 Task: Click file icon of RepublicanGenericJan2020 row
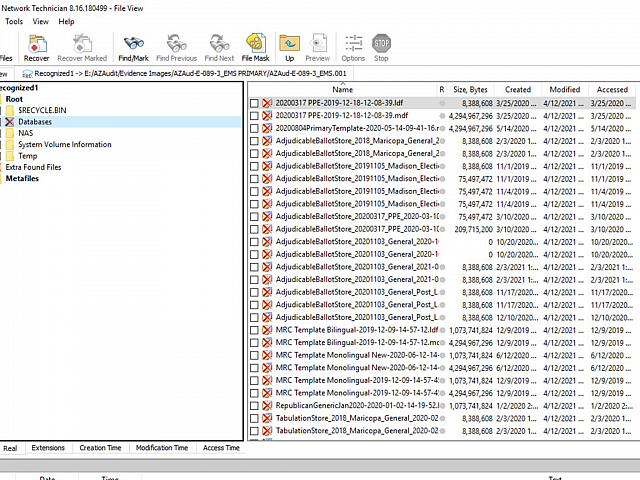[267, 406]
